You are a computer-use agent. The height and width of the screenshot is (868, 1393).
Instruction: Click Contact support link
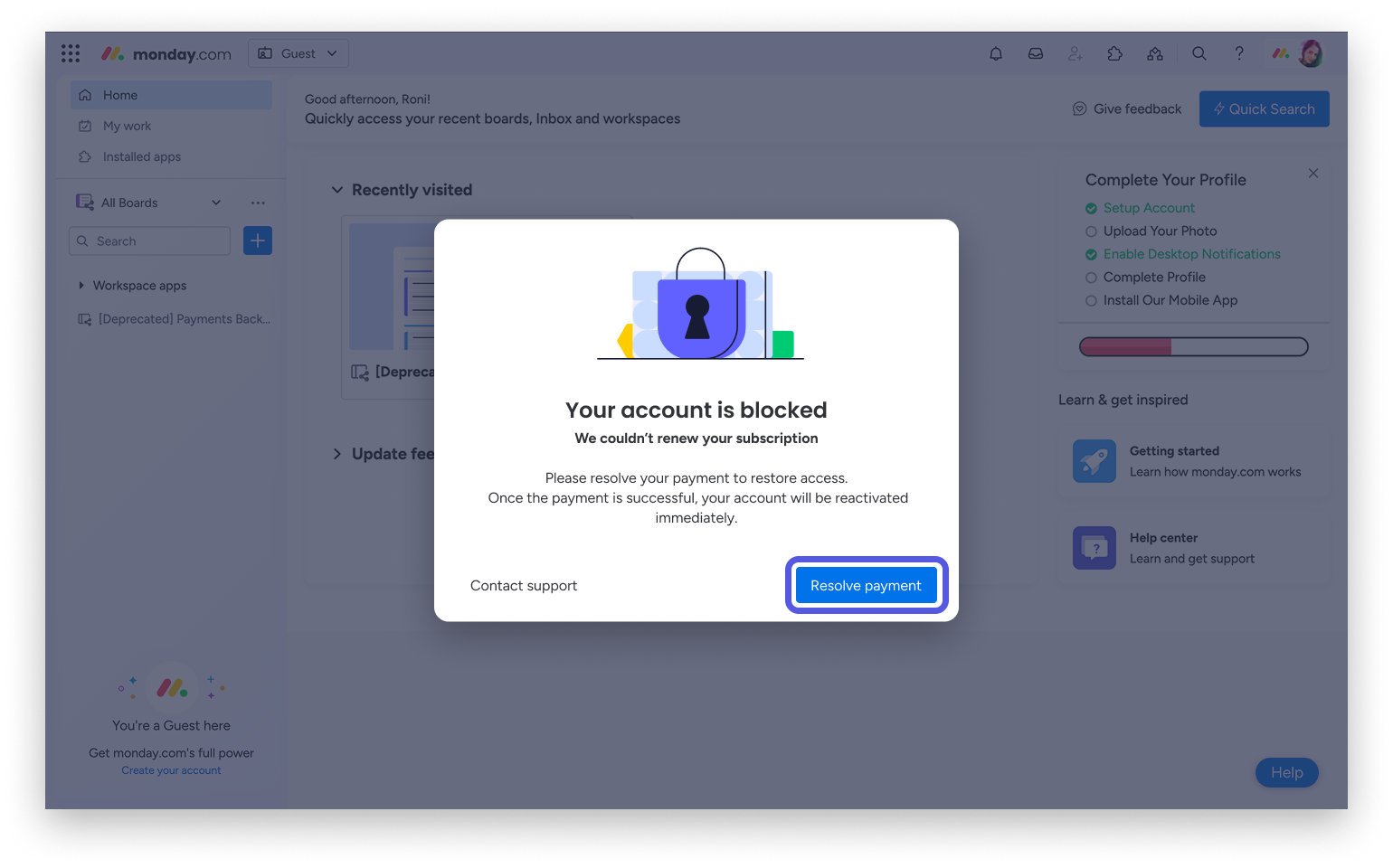pyautogui.click(x=524, y=586)
